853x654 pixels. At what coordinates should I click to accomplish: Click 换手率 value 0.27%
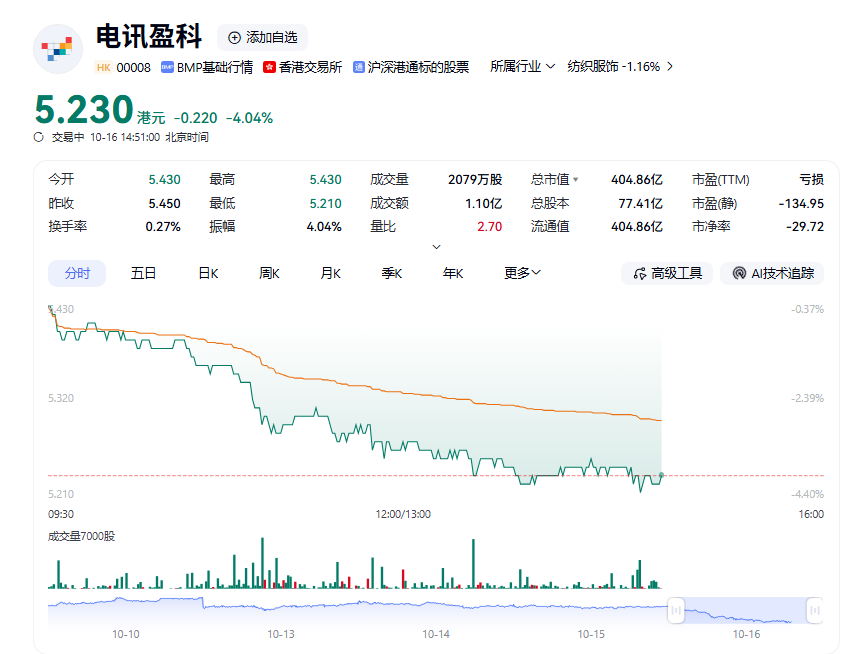pos(163,226)
